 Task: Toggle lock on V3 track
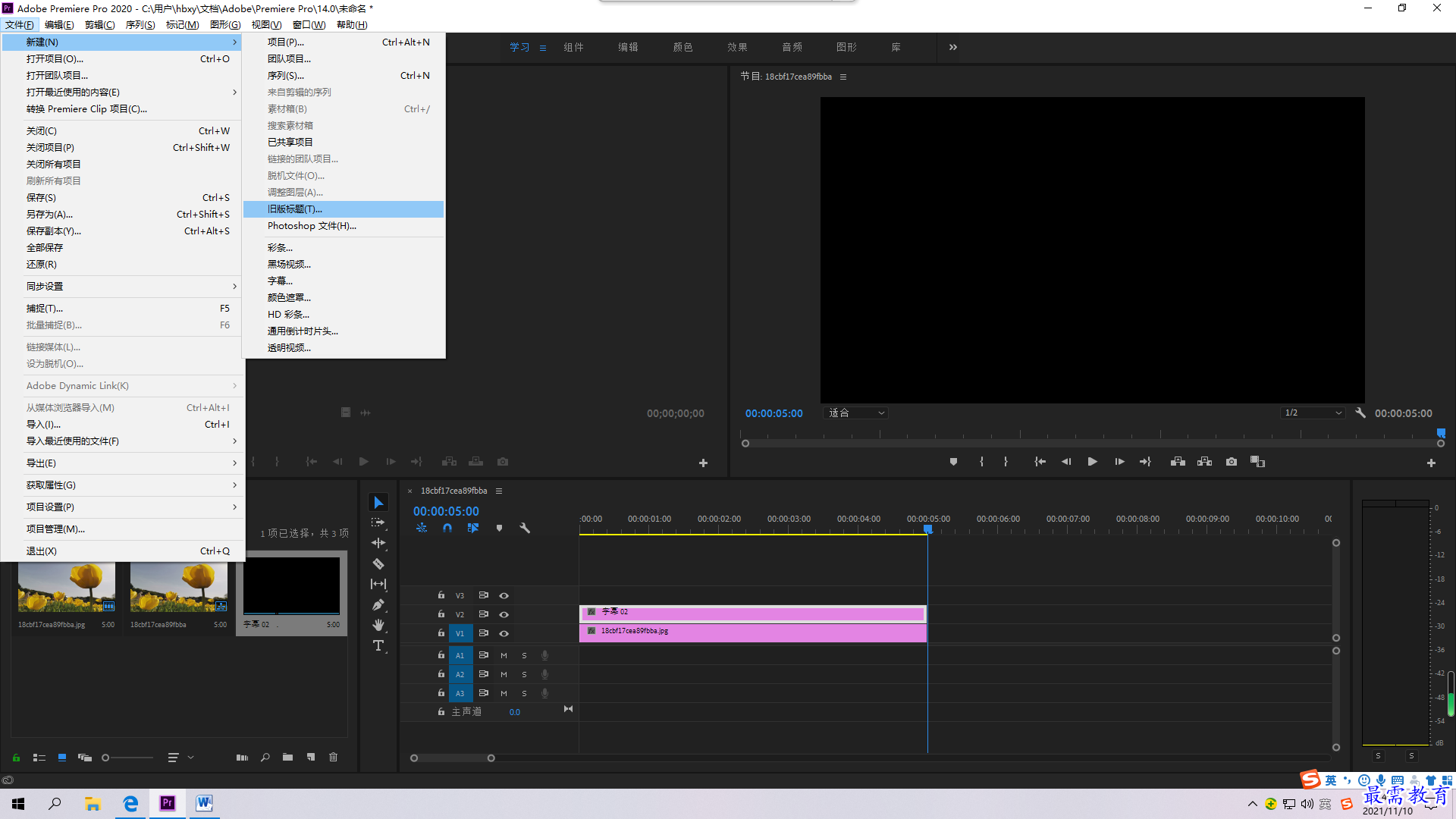tap(441, 595)
